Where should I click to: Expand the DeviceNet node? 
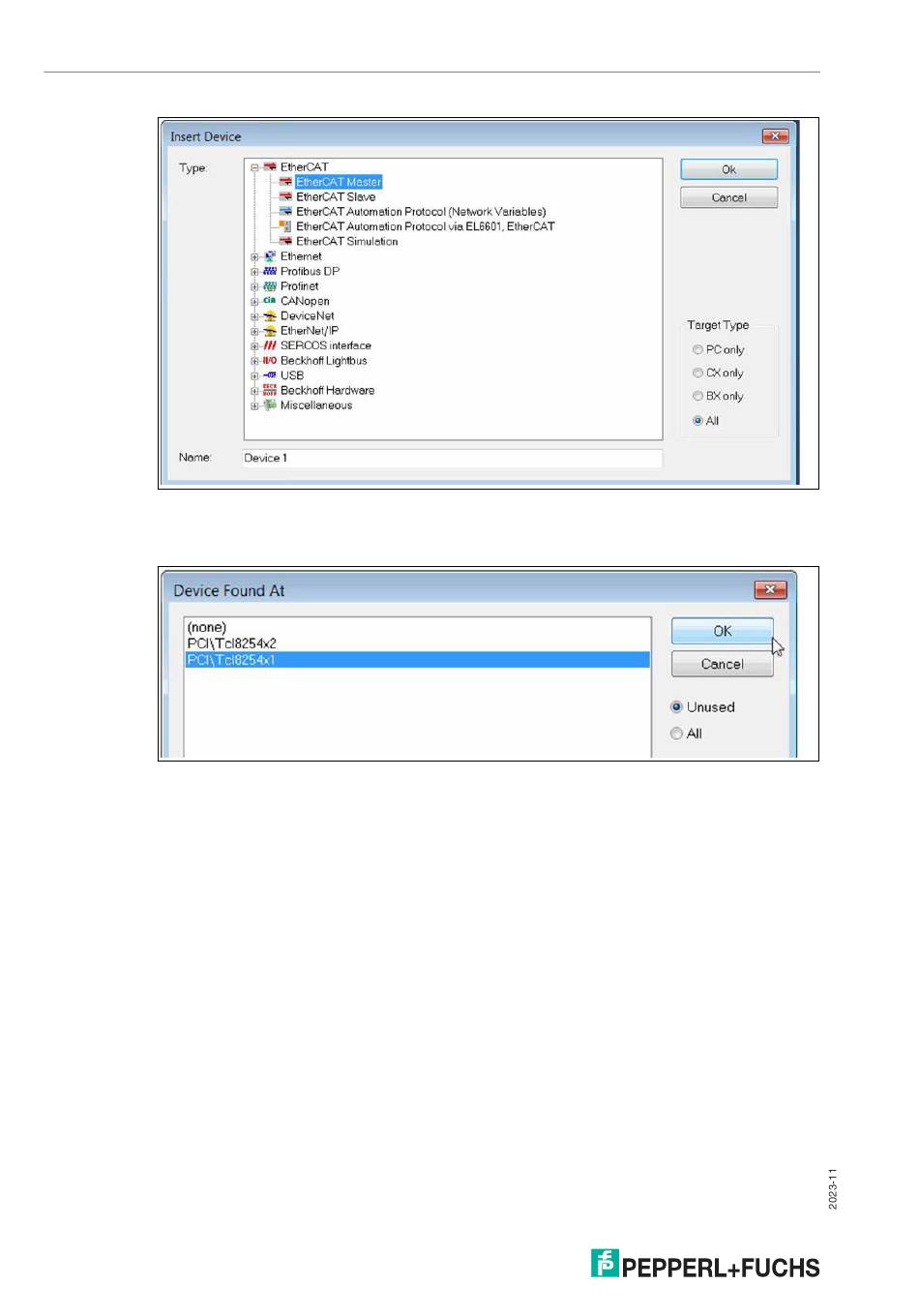click(254, 316)
